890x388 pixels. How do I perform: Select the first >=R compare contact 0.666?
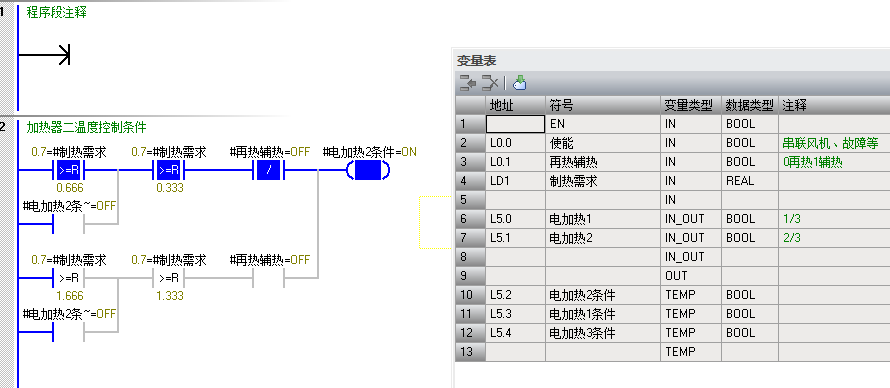68,170
